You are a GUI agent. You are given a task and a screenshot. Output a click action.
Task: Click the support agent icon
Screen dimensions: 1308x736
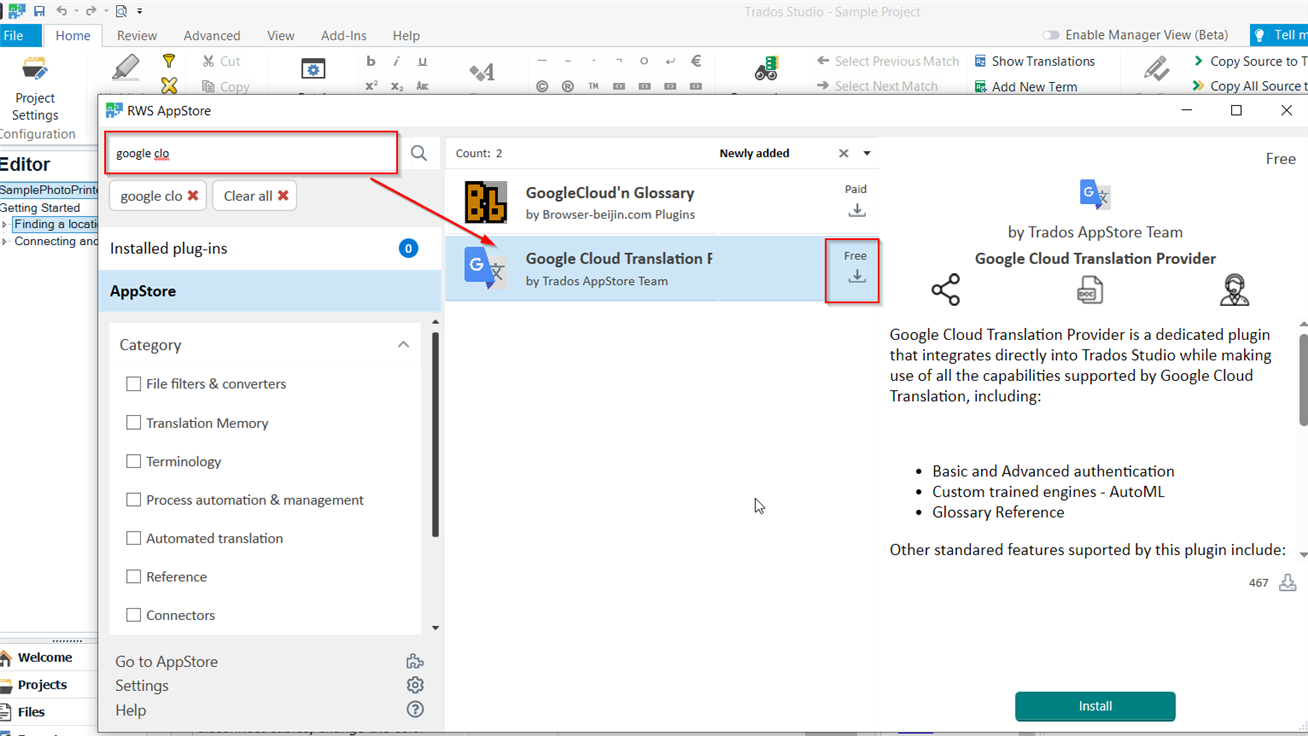click(x=1234, y=290)
